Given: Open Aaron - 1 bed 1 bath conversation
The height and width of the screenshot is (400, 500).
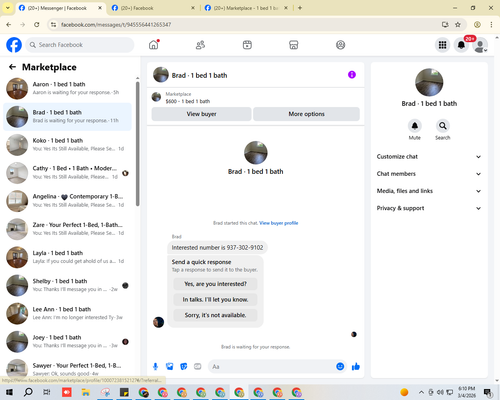Looking at the screenshot, I should coord(67,89).
